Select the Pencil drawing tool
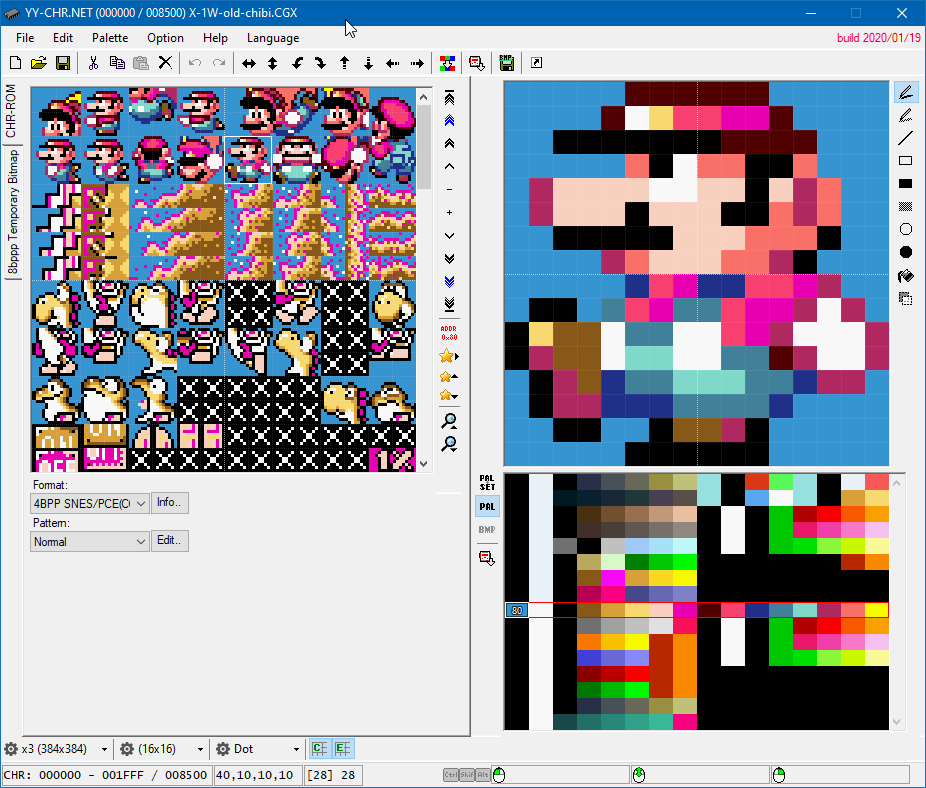The width and height of the screenshot is (926, 788). tap(906, 92)
